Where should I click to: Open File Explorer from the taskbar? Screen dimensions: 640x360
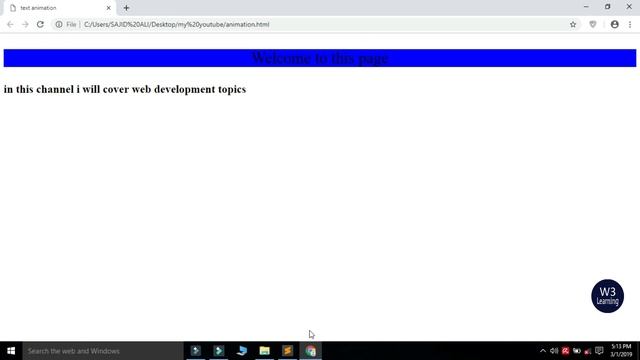tap(264, 351)
